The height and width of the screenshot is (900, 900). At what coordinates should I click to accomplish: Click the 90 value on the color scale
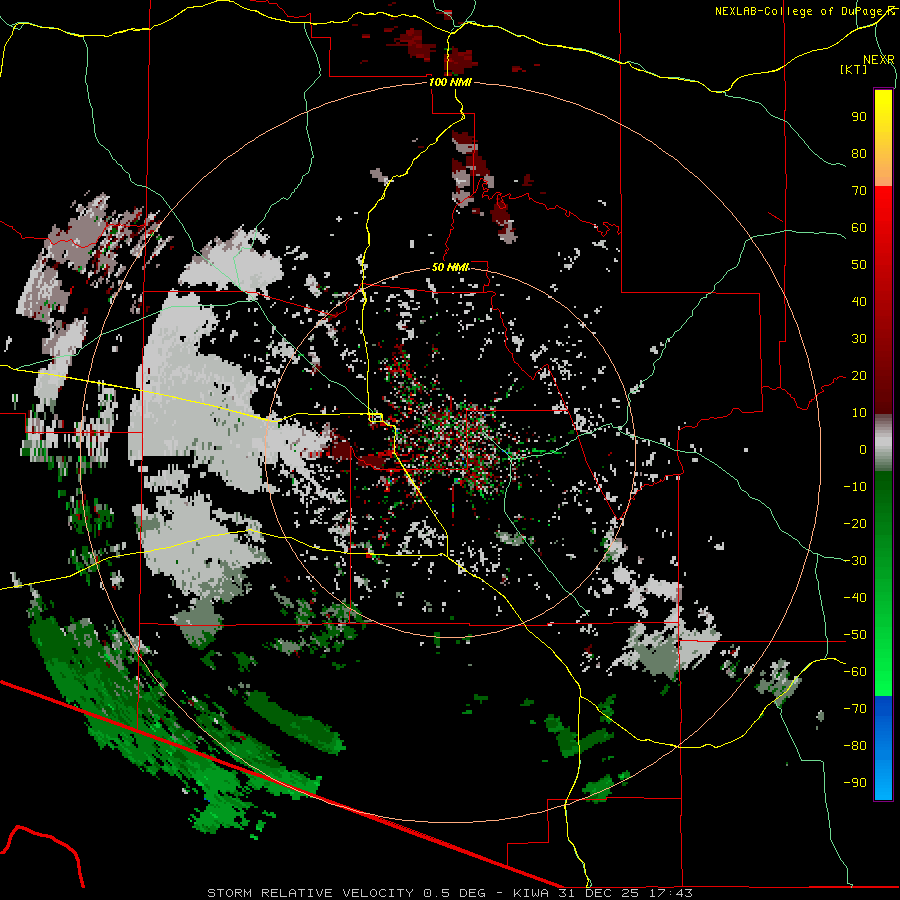coord(859,117)
